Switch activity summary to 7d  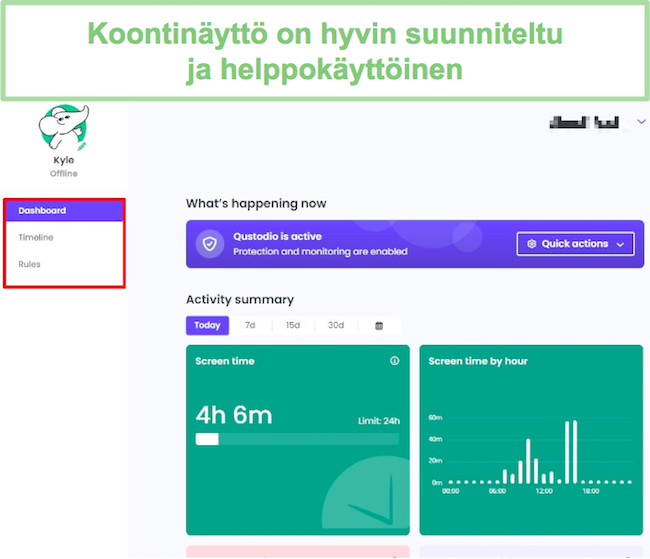click(250, 326)
